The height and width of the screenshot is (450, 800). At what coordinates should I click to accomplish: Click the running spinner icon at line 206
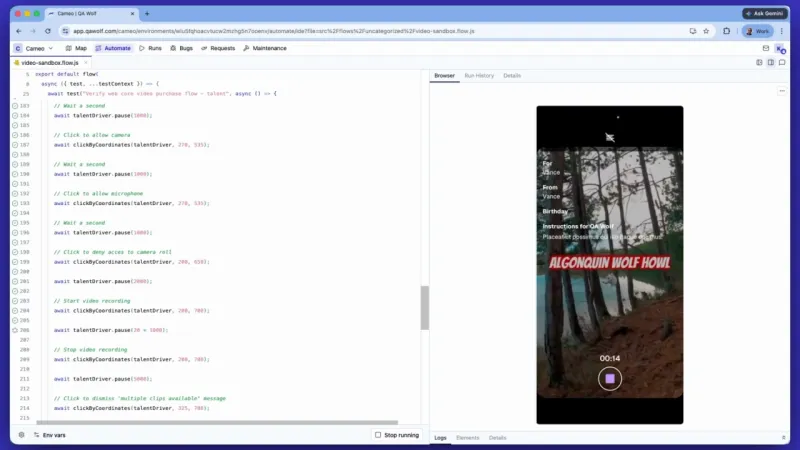click(x=15, y=330)
